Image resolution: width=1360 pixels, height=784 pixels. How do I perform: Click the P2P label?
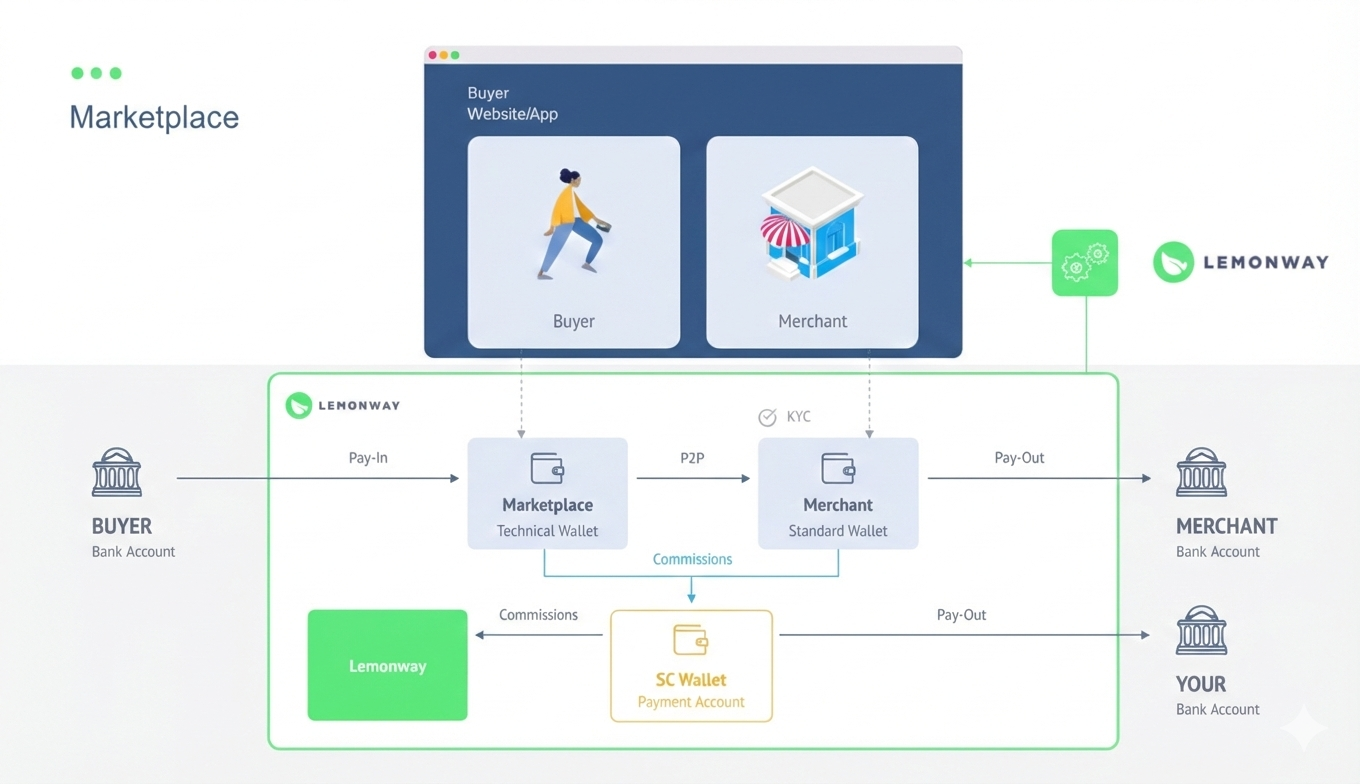tap(692, 458)
